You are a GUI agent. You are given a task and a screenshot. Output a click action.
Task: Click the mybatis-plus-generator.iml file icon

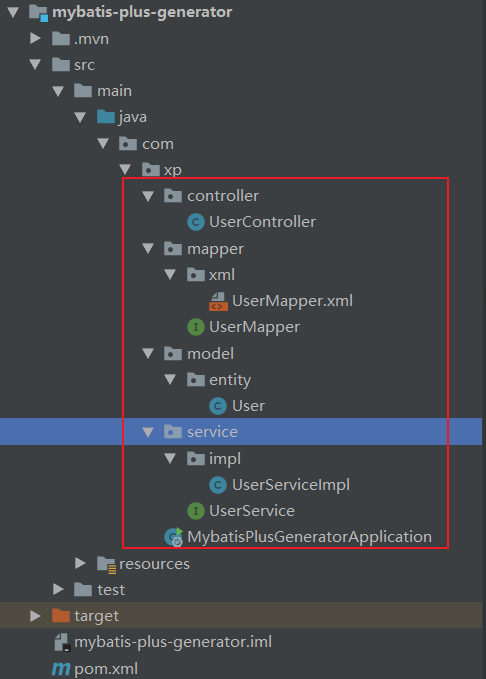click(x=62, y=642)
